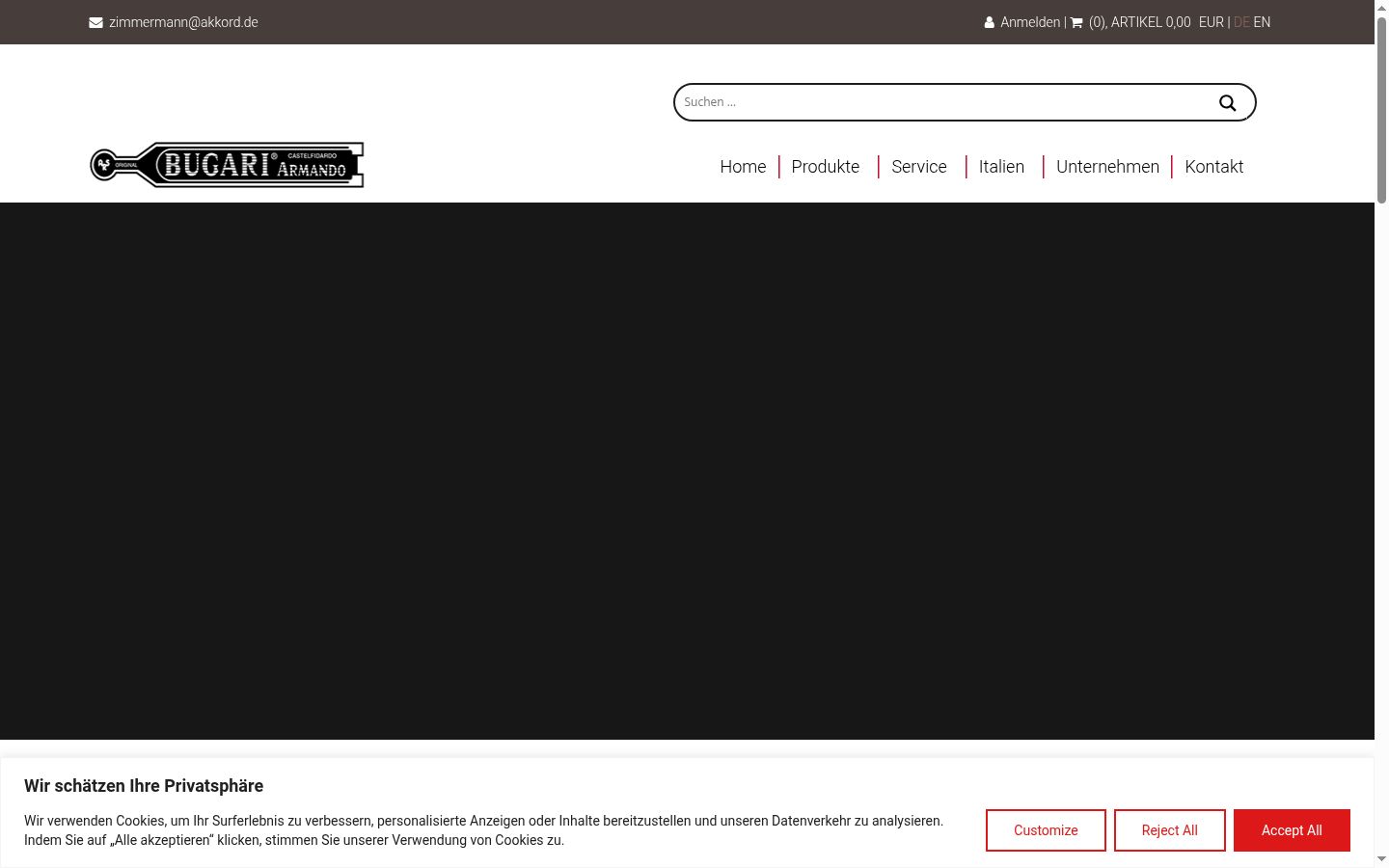Screen dimensions: 1389x868
Task: Click the Accept All cookies button
Action: point(1292,830)
